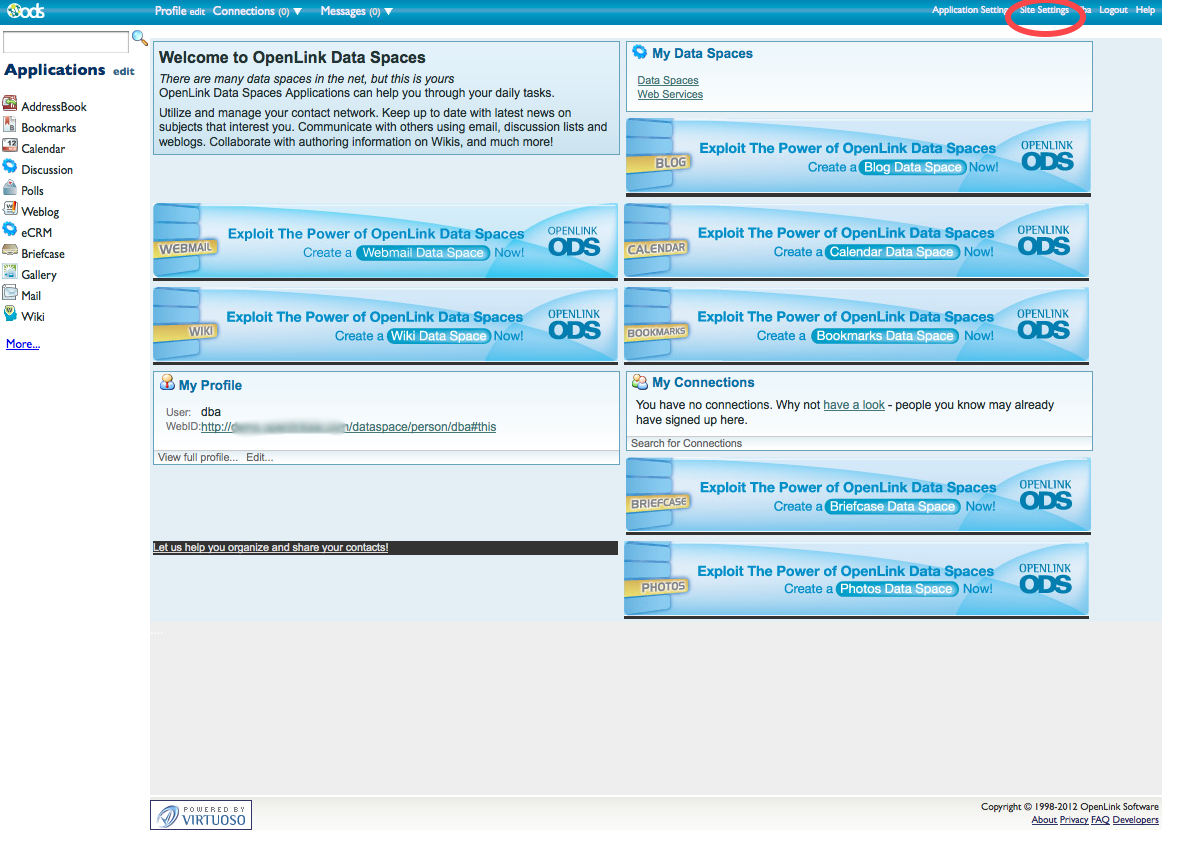This screenshot has height=850, width=1180.
Task: Open the Web Services link
Action: pyautogui.click(x=670, y=94)
